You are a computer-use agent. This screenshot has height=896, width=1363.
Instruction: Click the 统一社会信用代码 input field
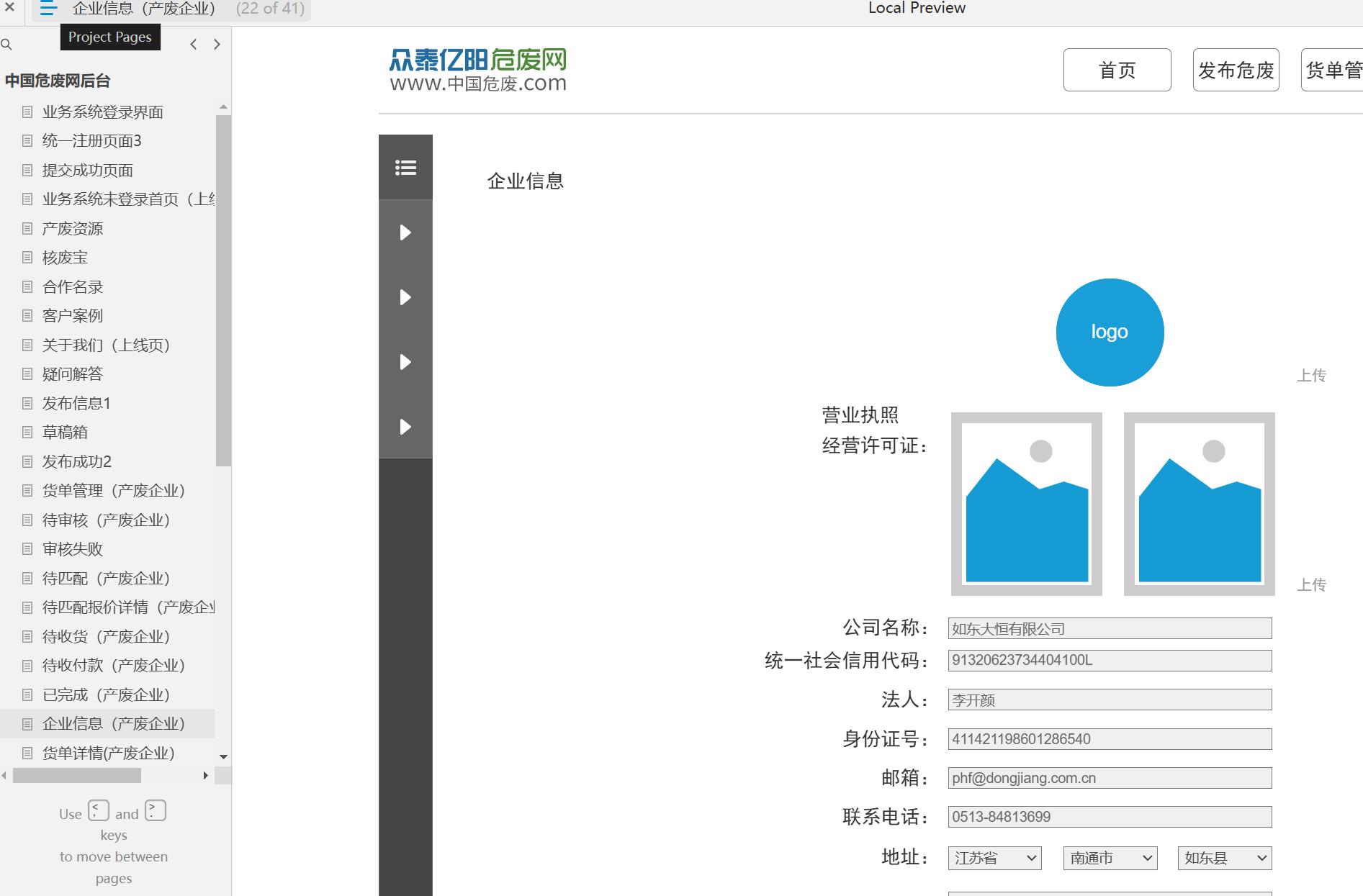[1110, 661]
